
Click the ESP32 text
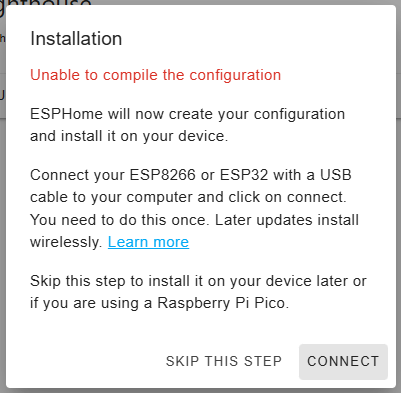244,175
